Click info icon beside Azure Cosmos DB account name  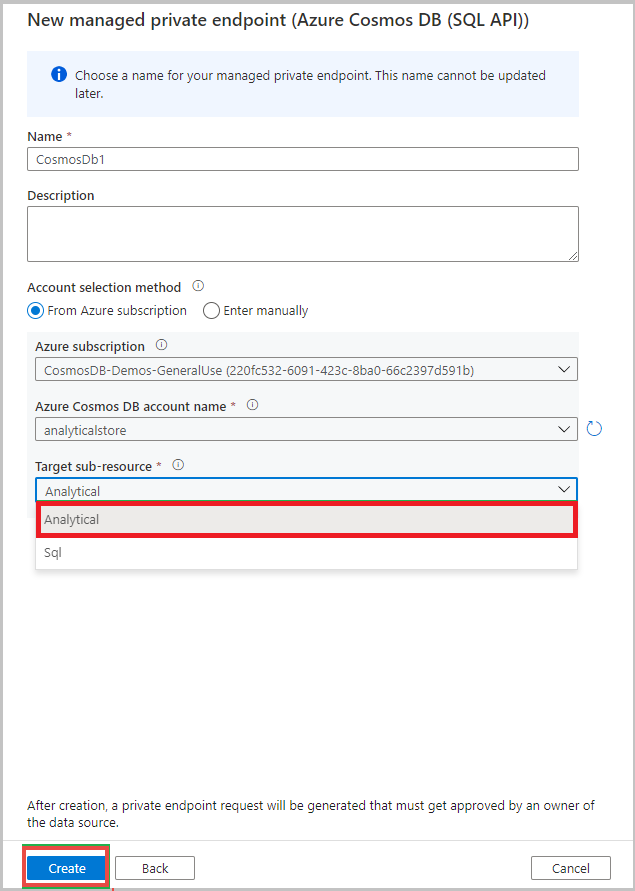(x=251, y=405)
